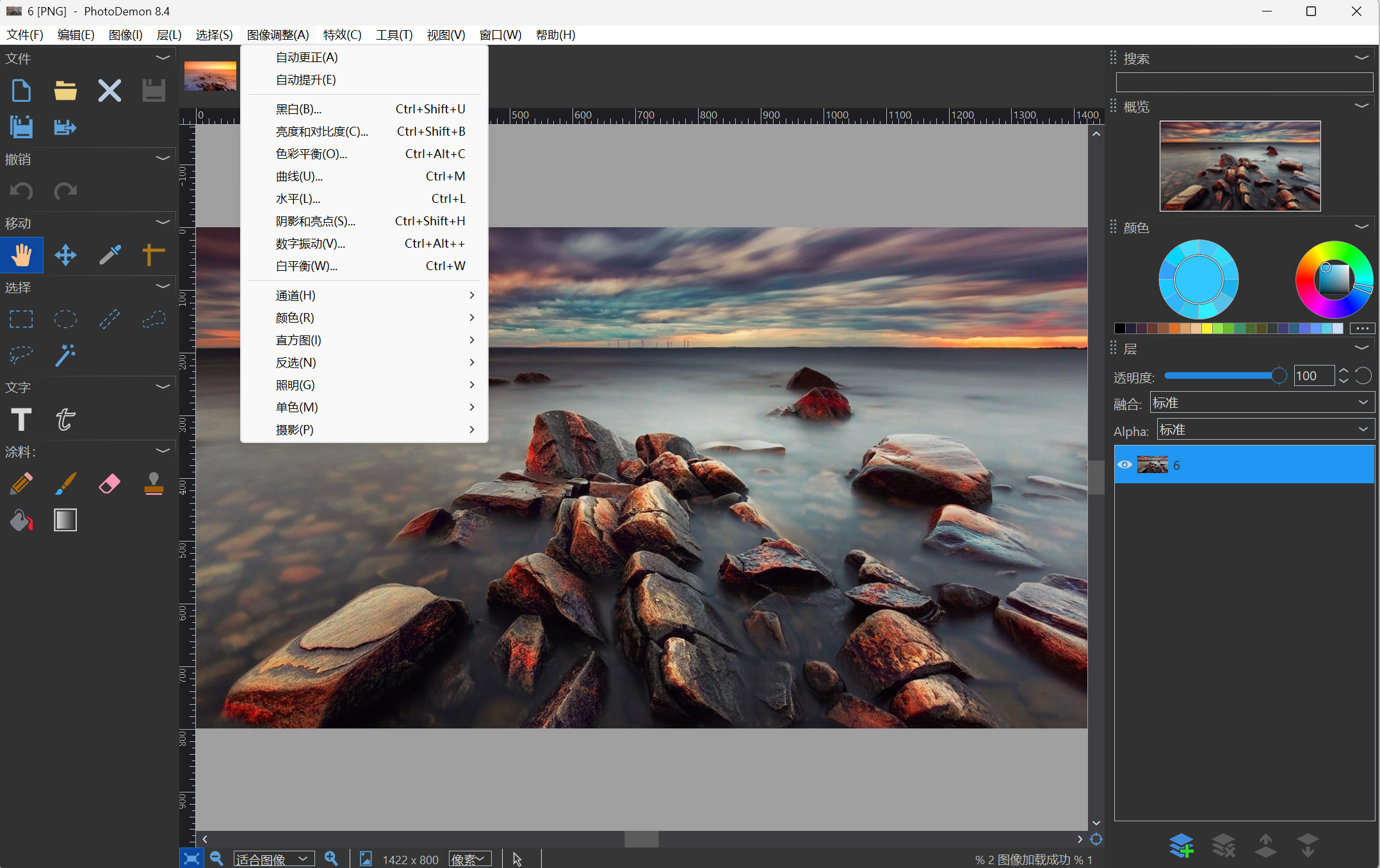Select the paint bucket fill tool

(21, 520)
